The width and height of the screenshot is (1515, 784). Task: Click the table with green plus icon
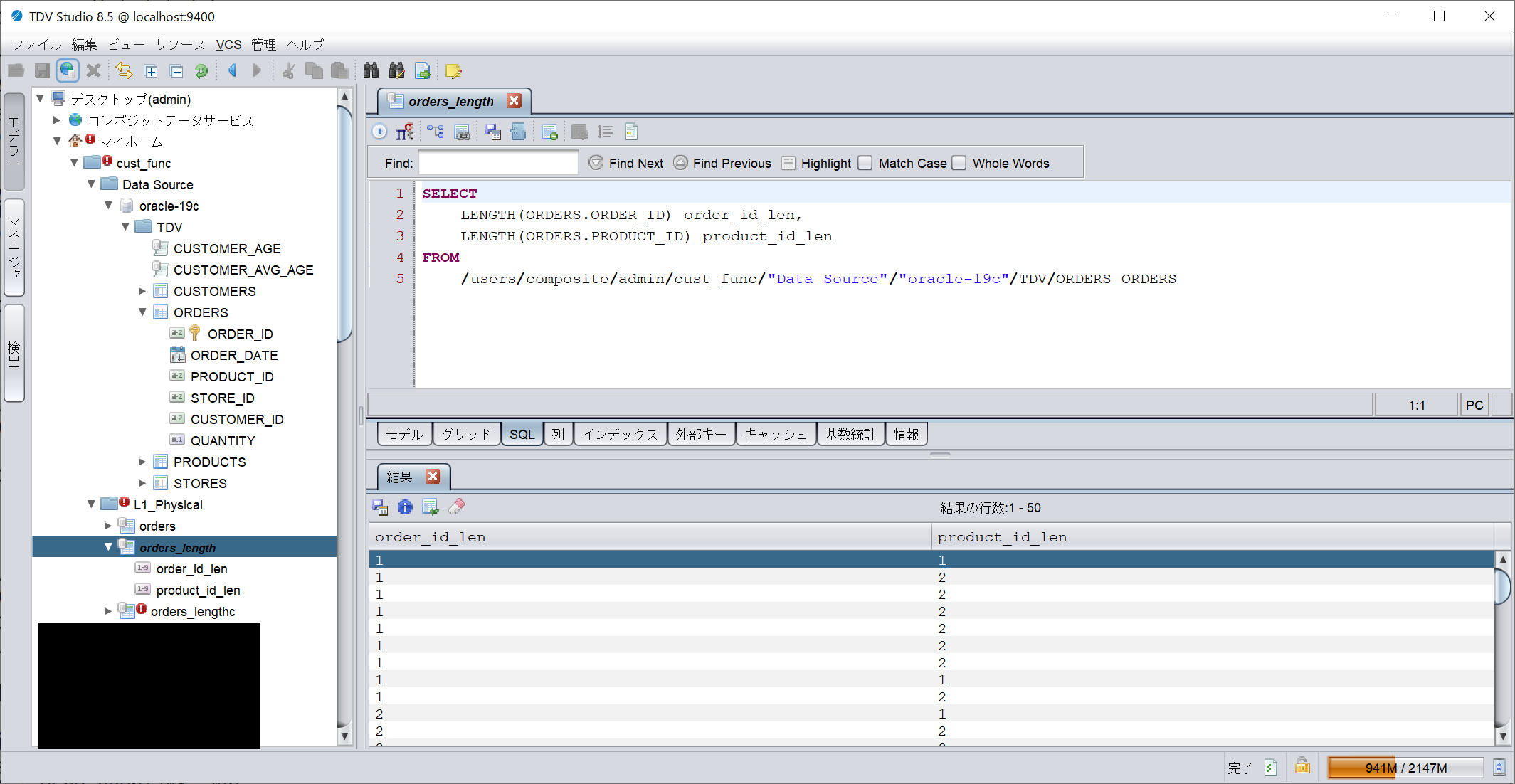tap(549, 132)
